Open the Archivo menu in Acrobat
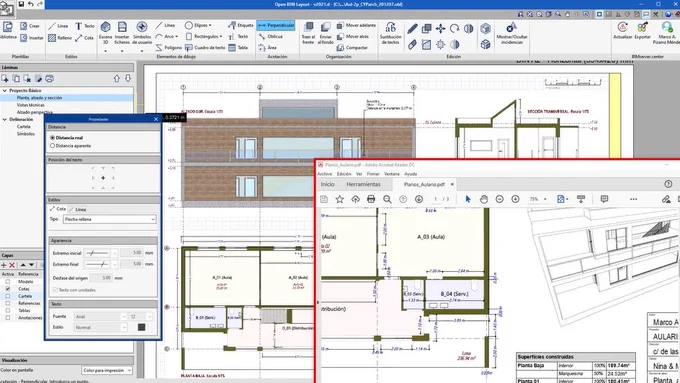This screenshot has width=680, height=383. click(x=324, y=174)
